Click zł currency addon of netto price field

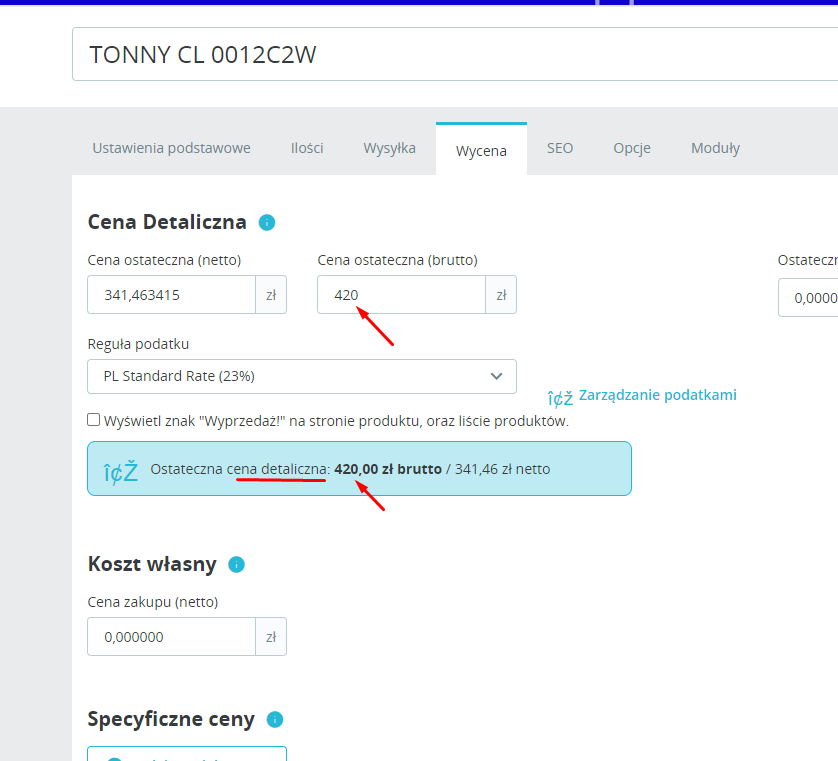point(271,294)
